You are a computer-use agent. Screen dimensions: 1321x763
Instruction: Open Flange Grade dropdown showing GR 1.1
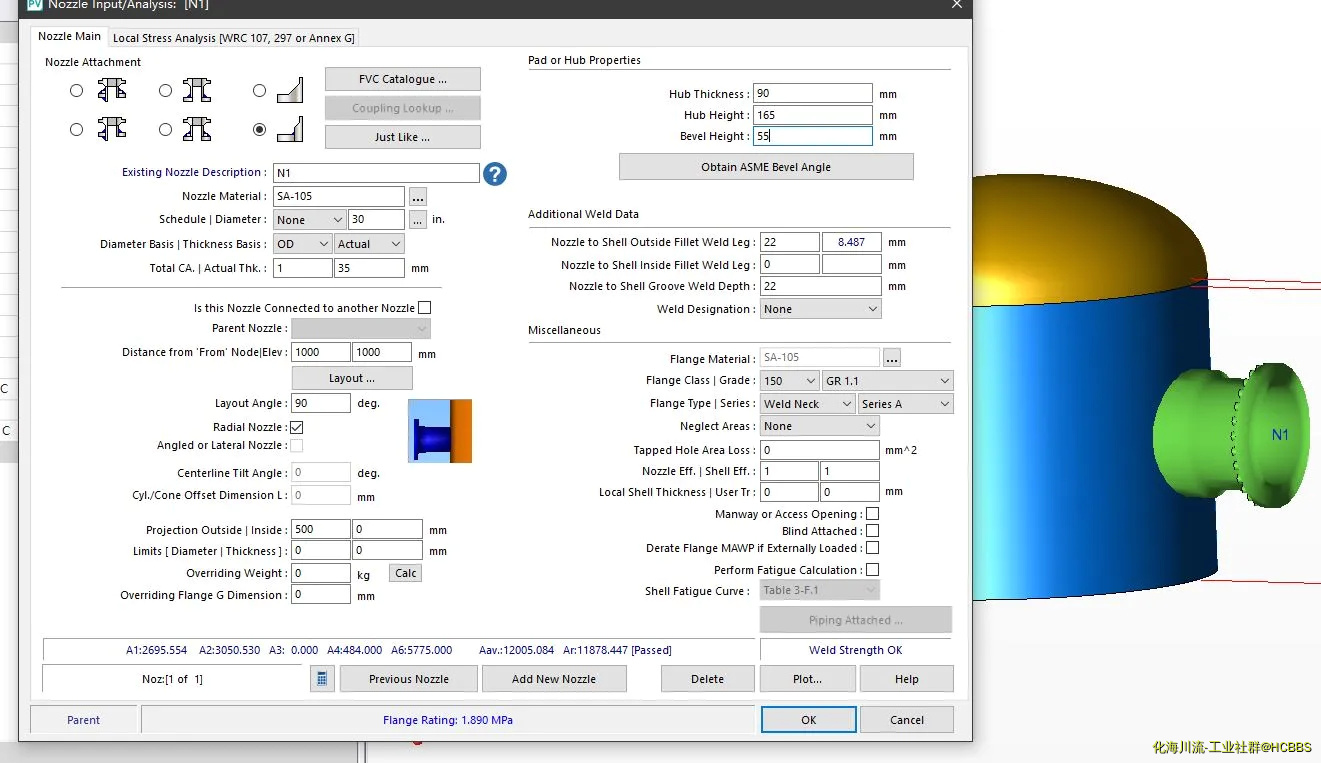pos(888,381)
